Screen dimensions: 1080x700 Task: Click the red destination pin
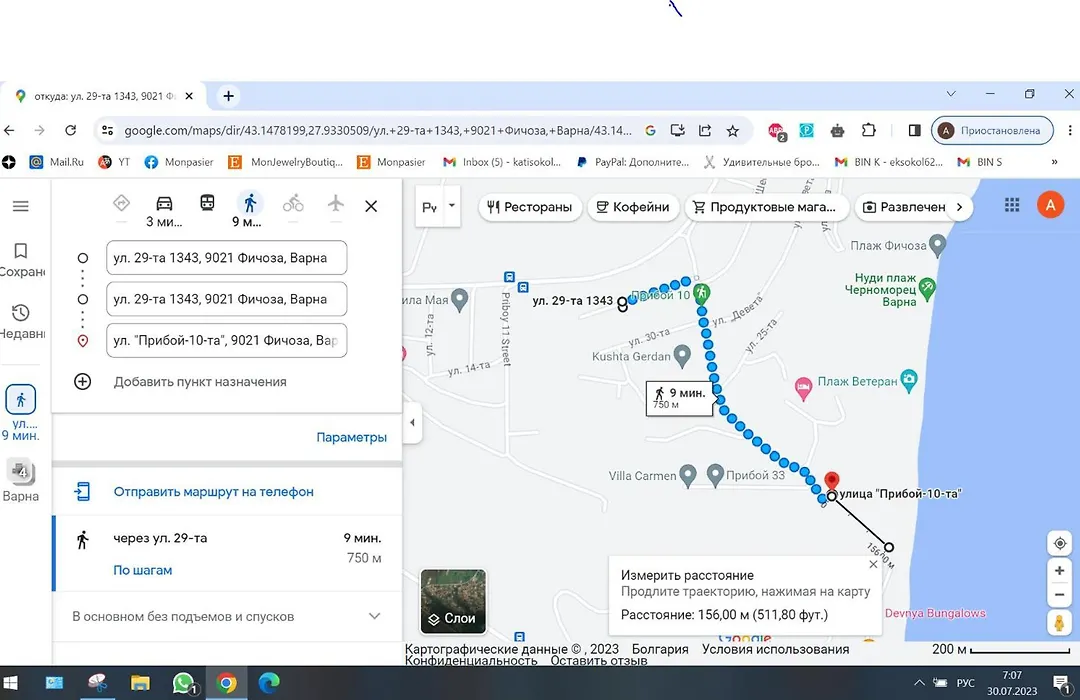[x=832, y=481]
